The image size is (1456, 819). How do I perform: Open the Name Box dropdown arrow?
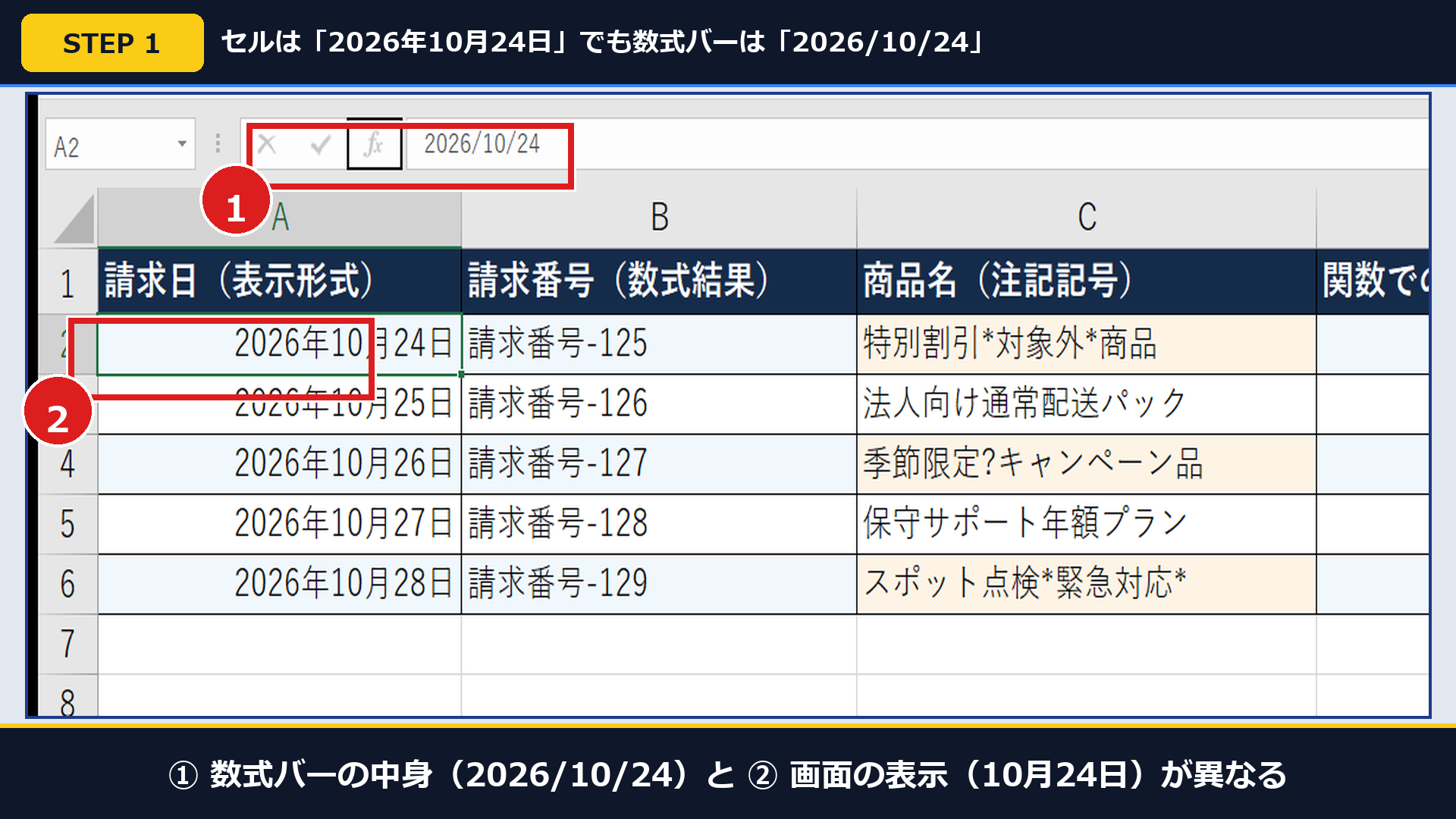(182, 144)
